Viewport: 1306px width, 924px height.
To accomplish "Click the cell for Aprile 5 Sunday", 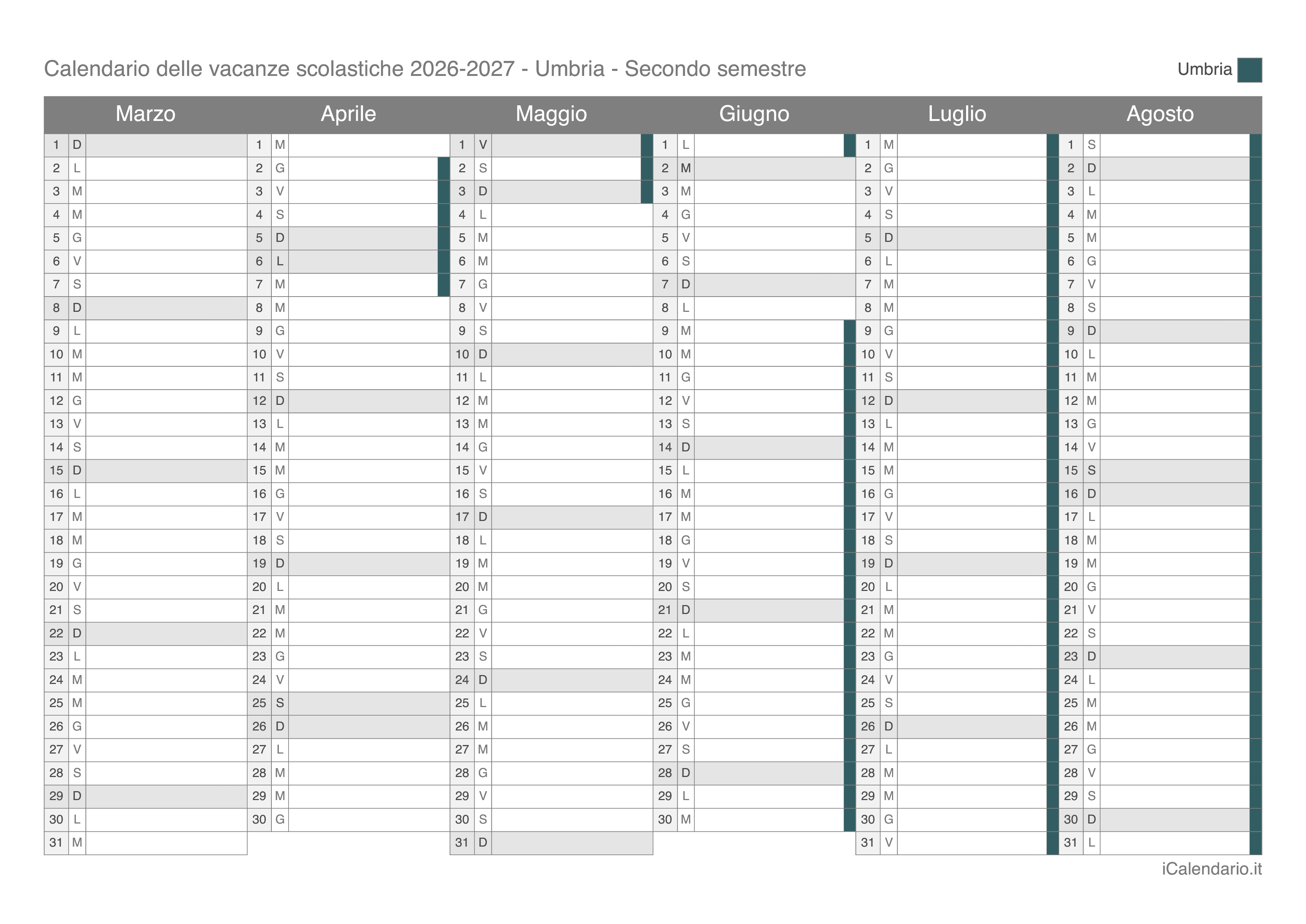I will [x=363, y=238].
